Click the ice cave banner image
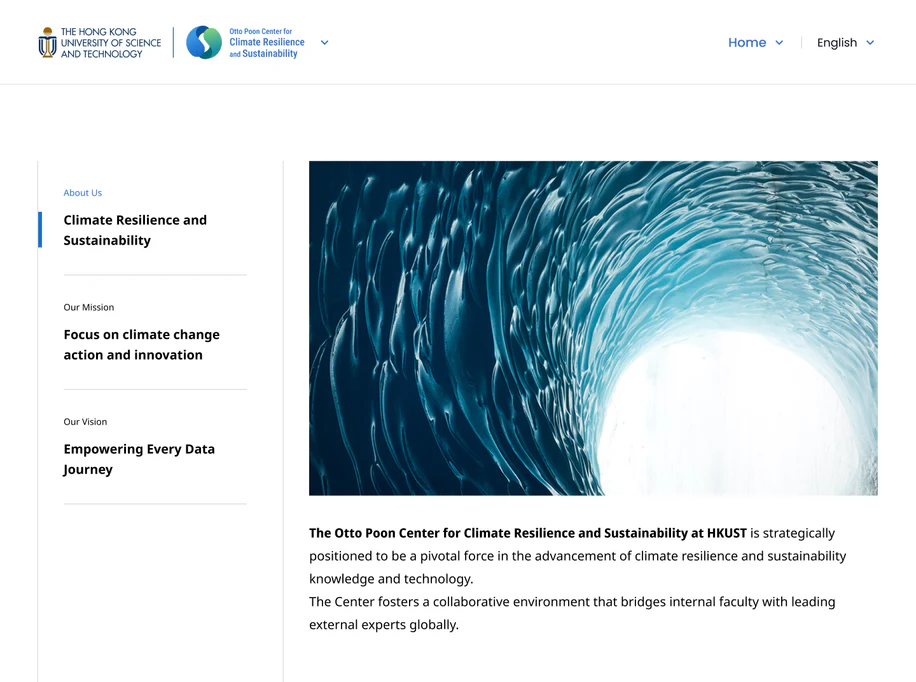The height and width of the screenshot is (682, 916). tap(593, 328)
